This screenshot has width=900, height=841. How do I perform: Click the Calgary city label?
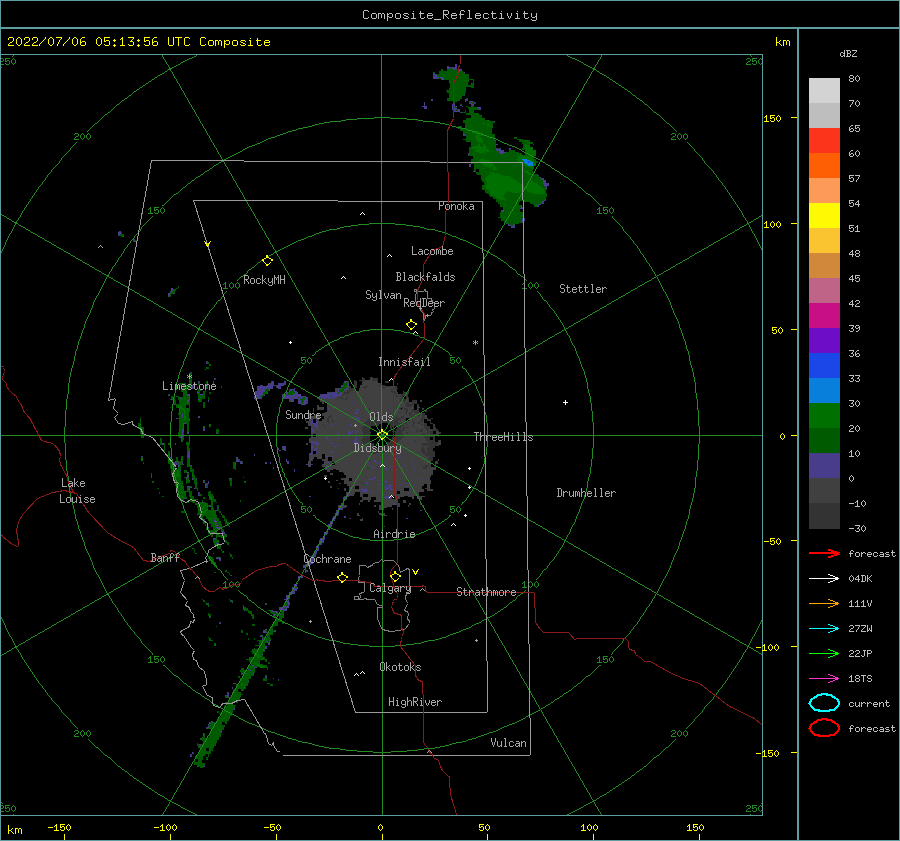point(390,588)
